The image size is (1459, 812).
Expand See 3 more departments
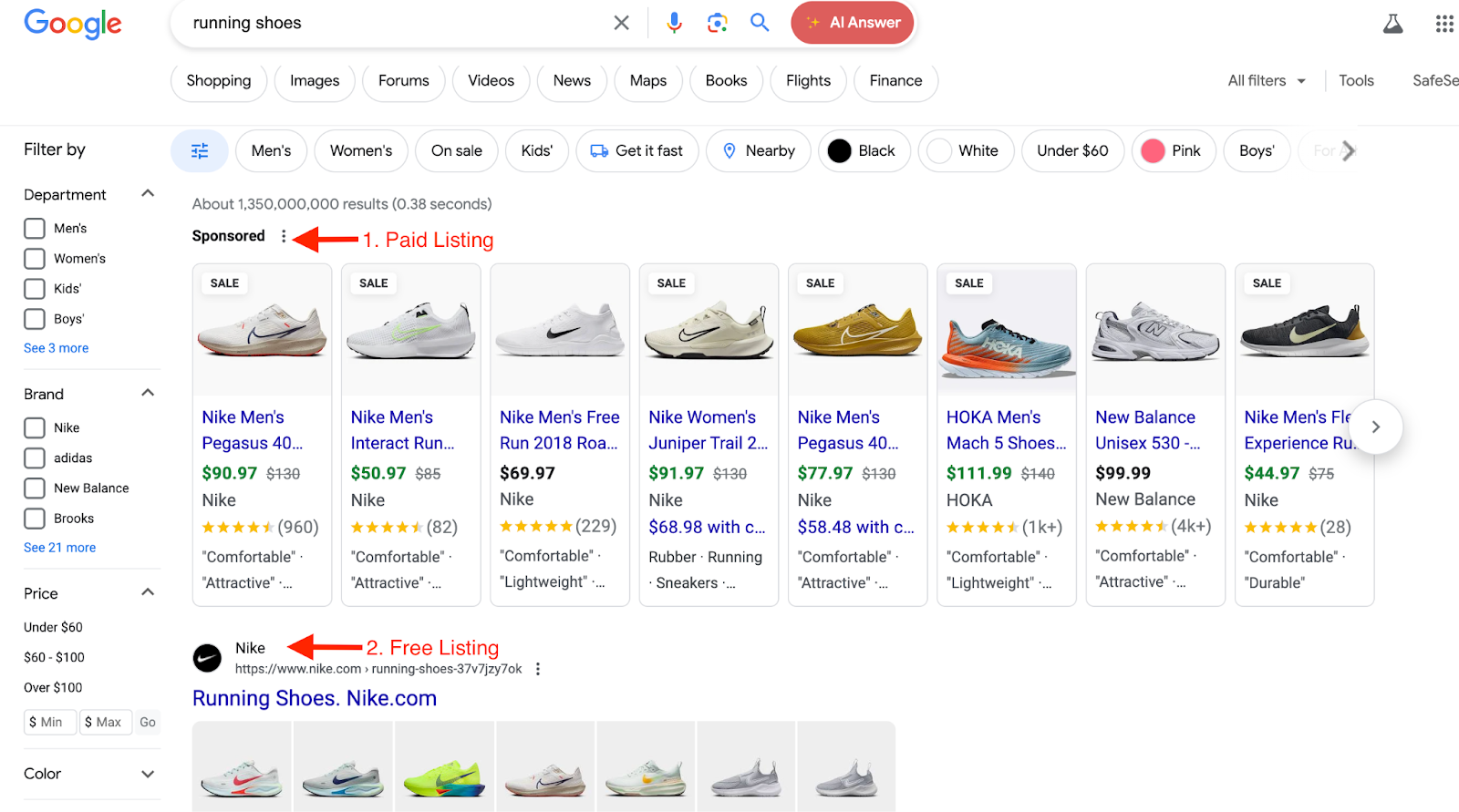(56, 348)
